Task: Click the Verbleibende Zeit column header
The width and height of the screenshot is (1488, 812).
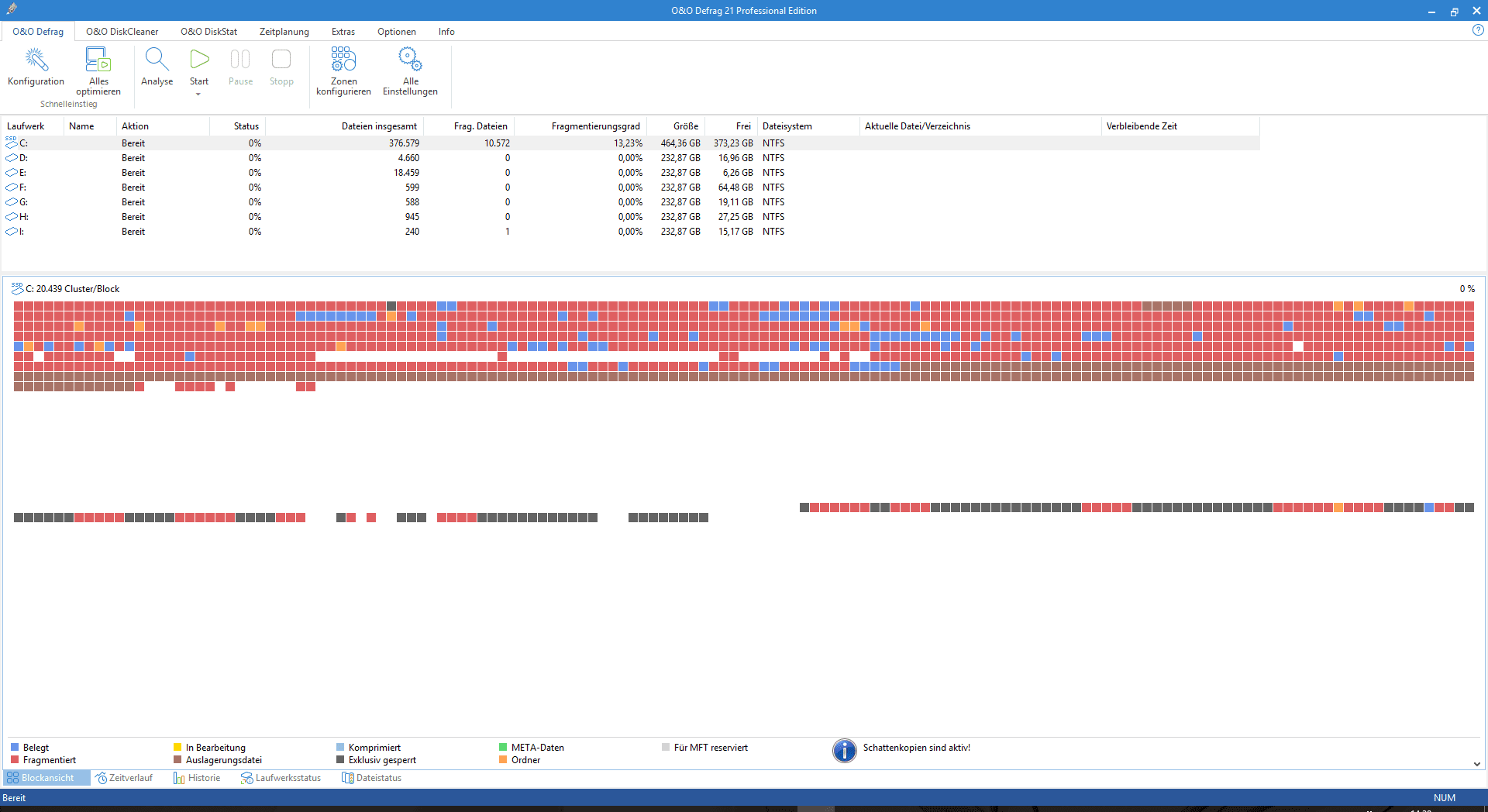Action: point(1180,126)
